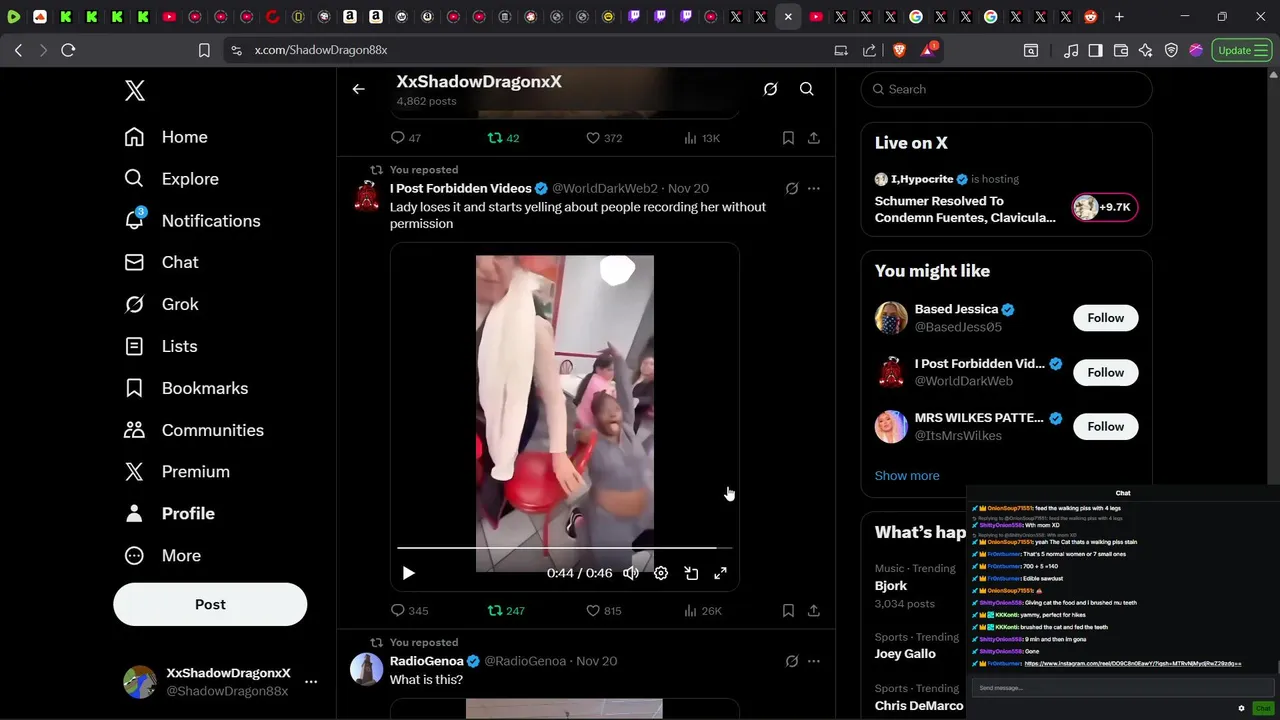Share the post with 13K views

pyautogui.click(x=814, y=138)
